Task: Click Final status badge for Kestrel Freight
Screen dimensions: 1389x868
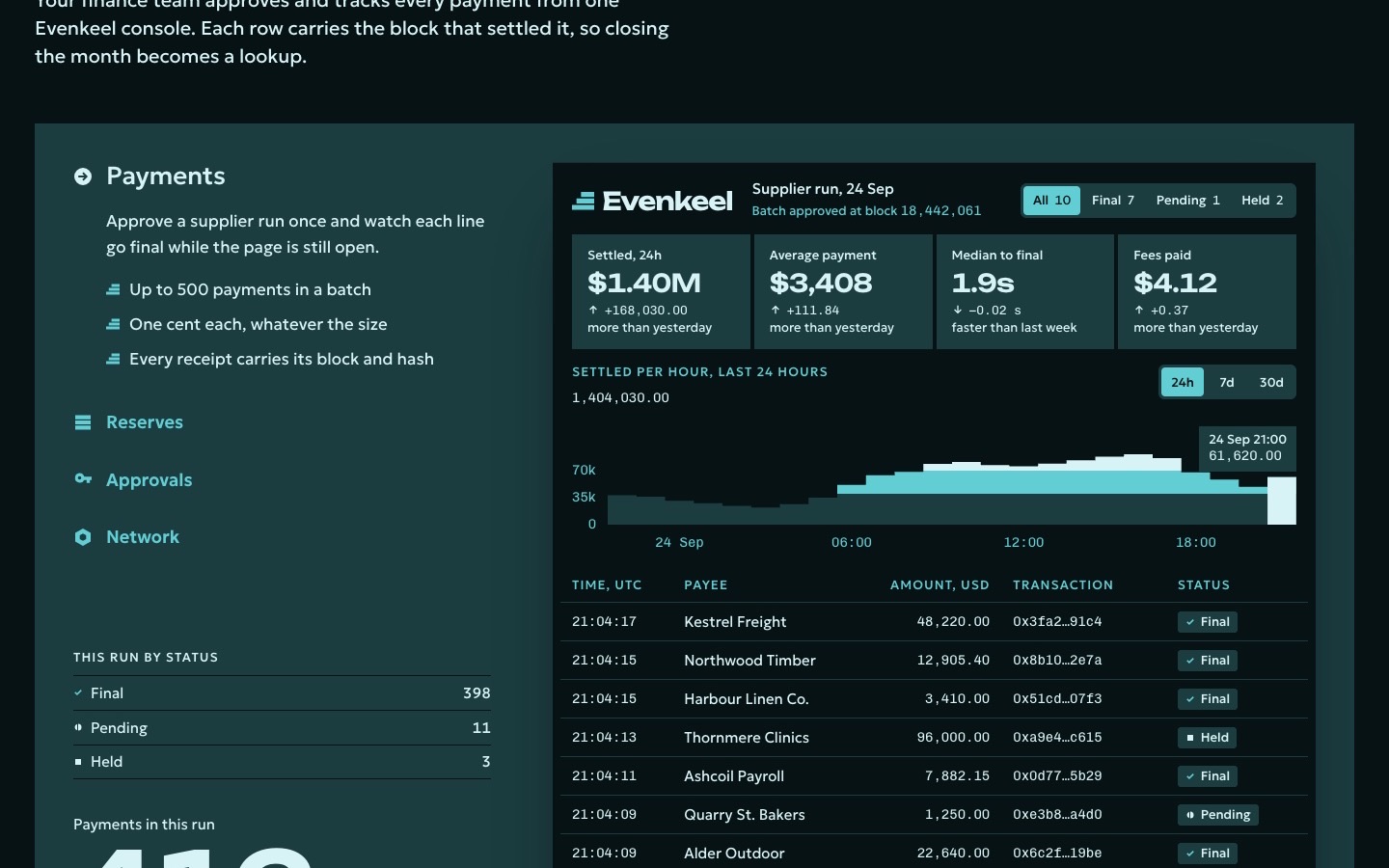Action: (1208, 622)
